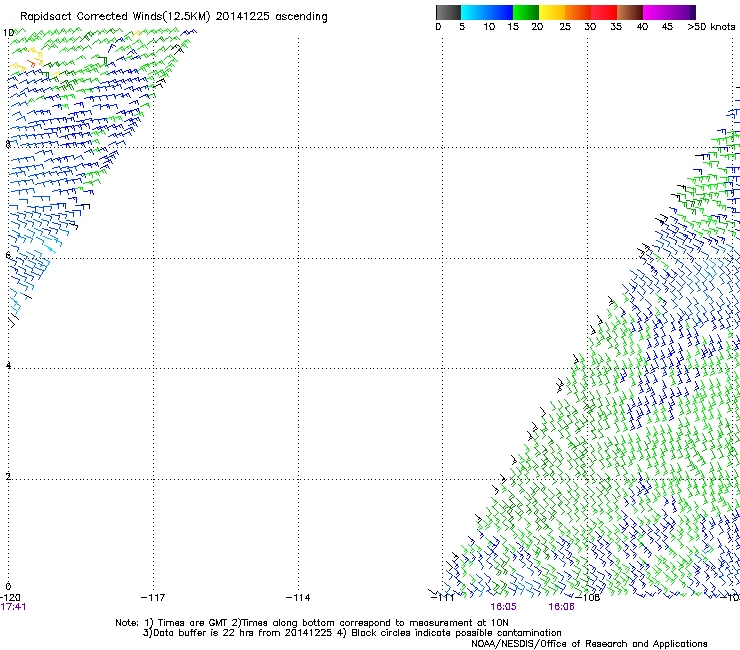The image size is (740, 650).
Task: Click the '25' label under the color bar
Action: (565, 27)
